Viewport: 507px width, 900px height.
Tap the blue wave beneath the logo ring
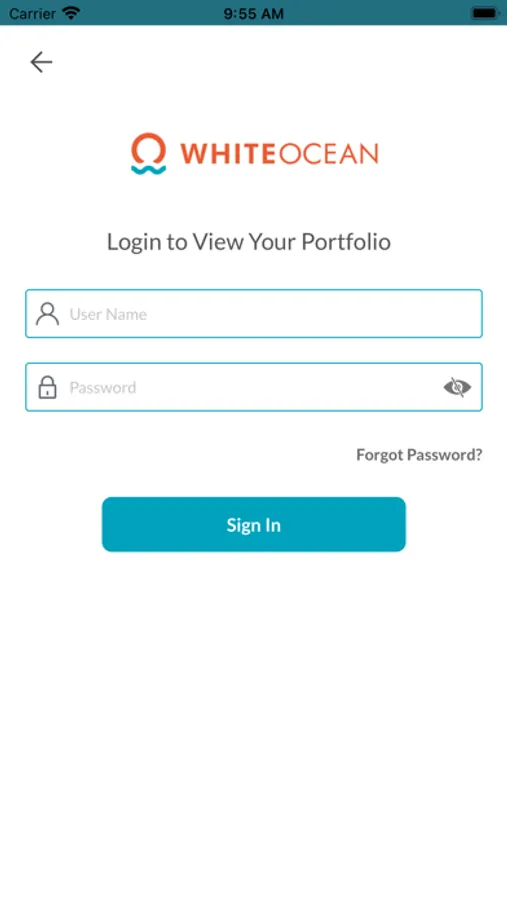pos(149,169)
